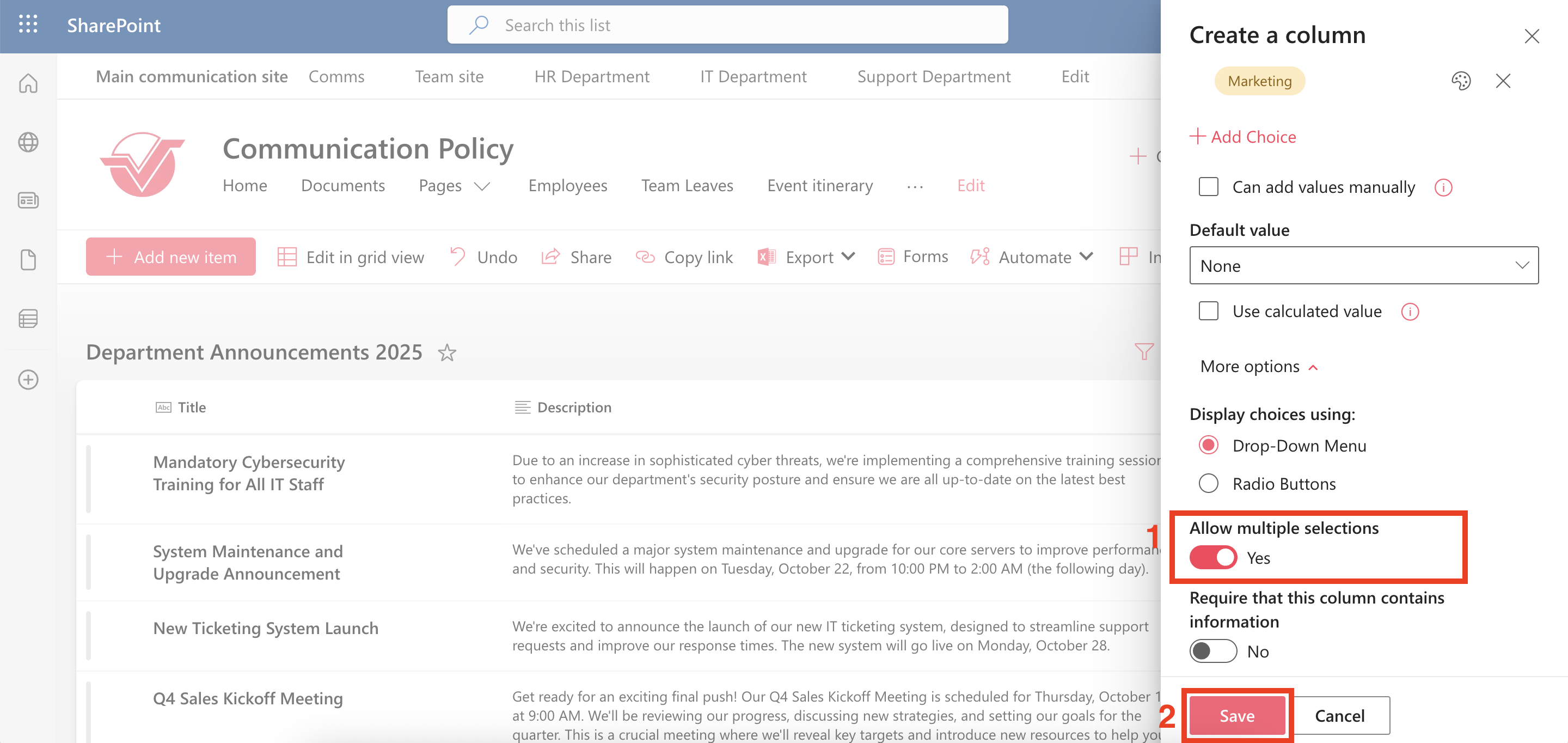Go to HR Department hub link
The width and height of the screenshot is (1568, 743).
[x=591, y=77]
